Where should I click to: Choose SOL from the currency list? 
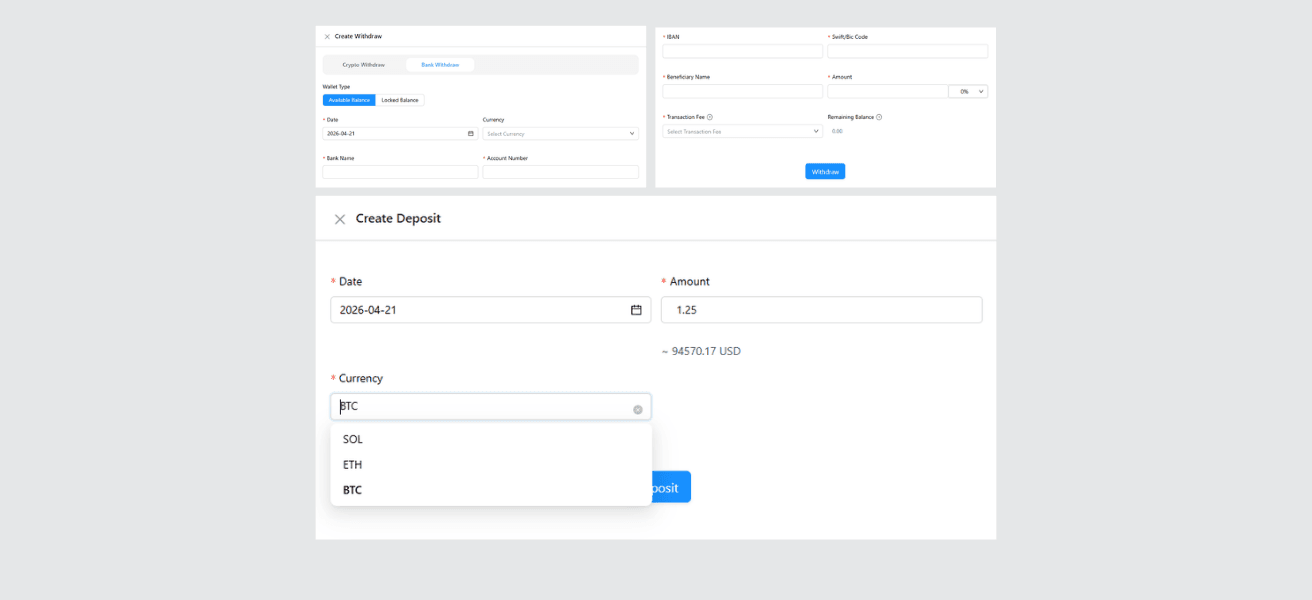(352, 439)
